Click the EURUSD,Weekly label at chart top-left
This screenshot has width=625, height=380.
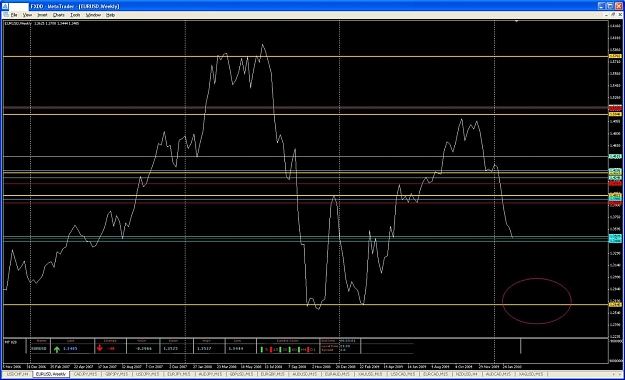coord(18,24)
